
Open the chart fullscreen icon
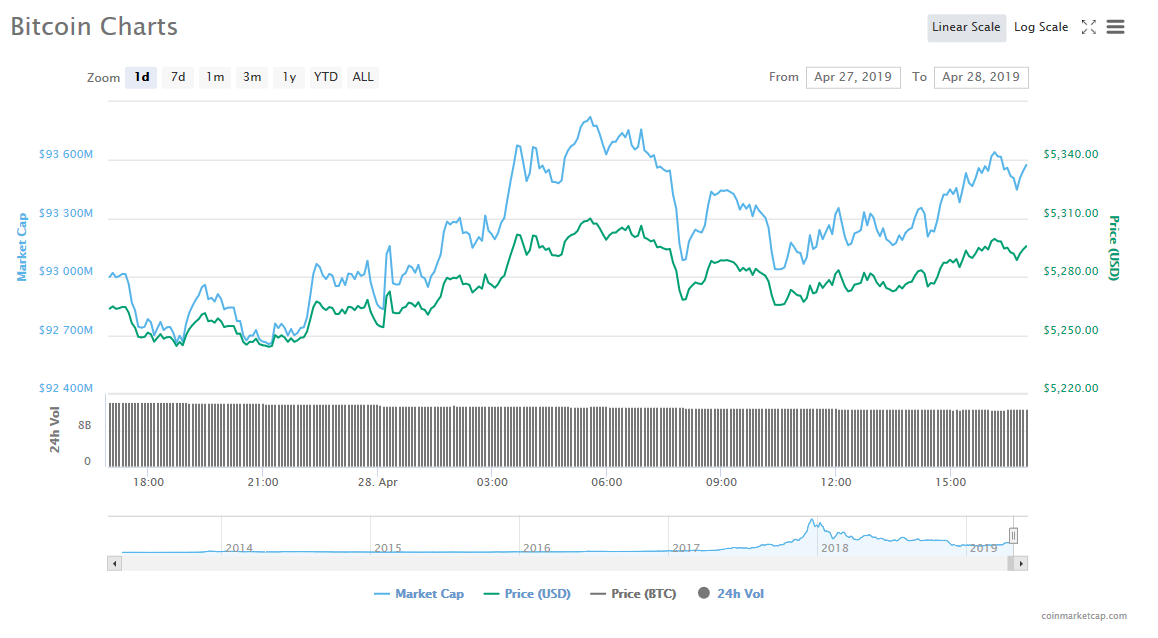1089,27
